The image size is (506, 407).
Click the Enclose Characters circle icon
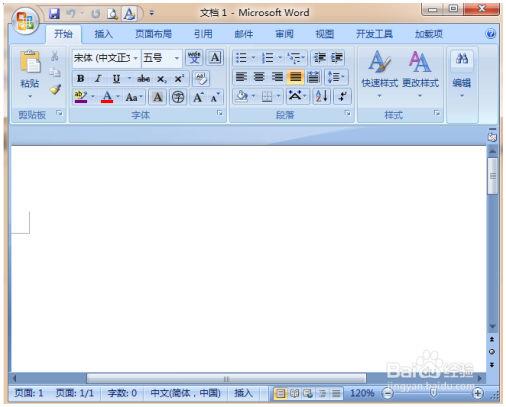178,97
